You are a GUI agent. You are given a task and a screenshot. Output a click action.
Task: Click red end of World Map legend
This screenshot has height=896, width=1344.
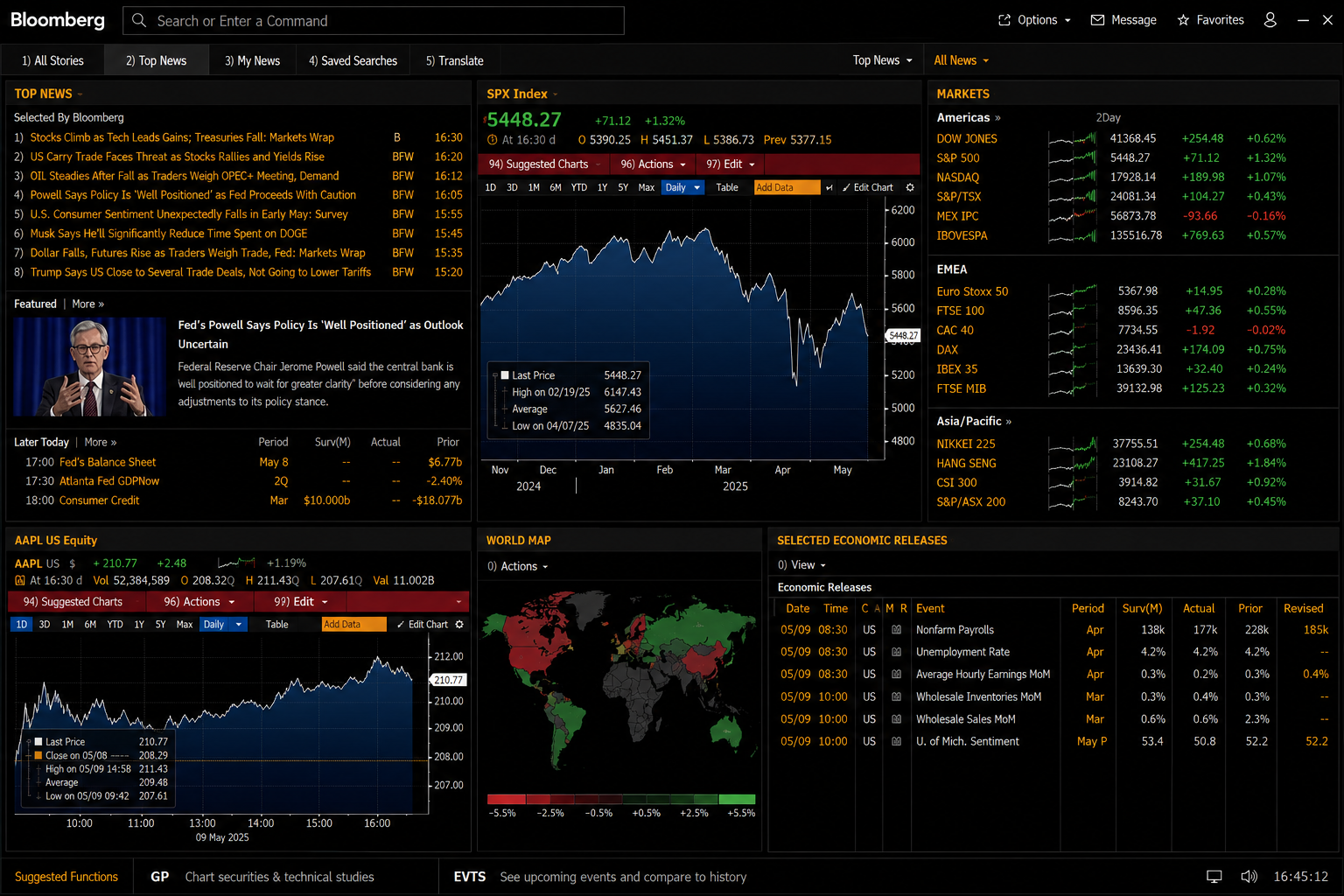coord(506,799)
